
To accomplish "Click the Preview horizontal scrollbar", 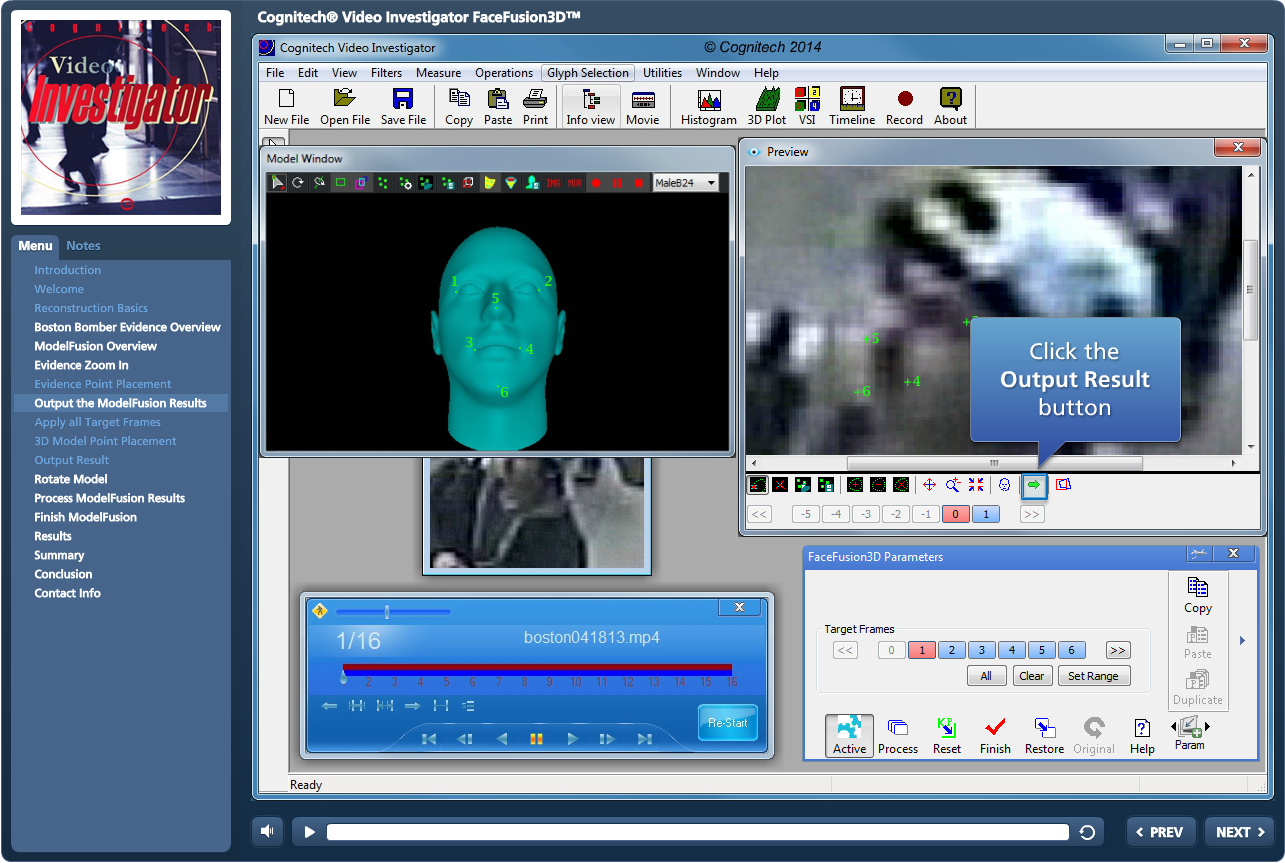I will click(x=995, y=463).
